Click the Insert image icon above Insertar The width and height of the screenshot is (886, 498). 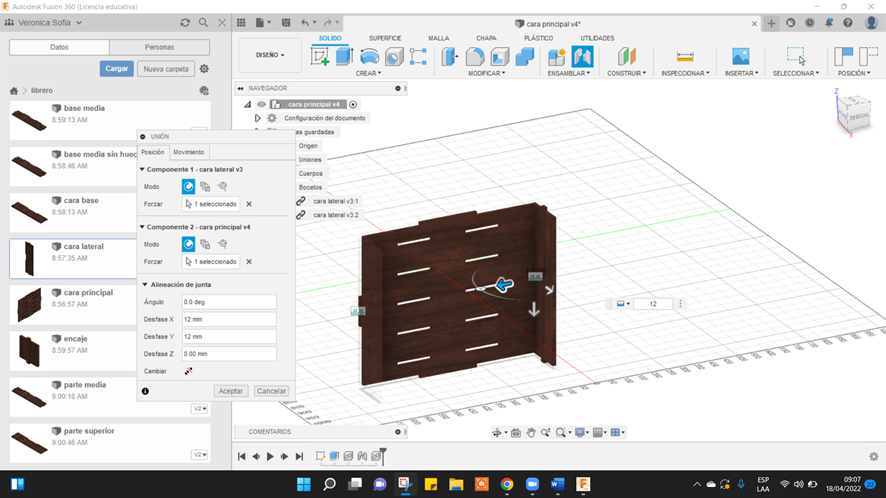740,57
